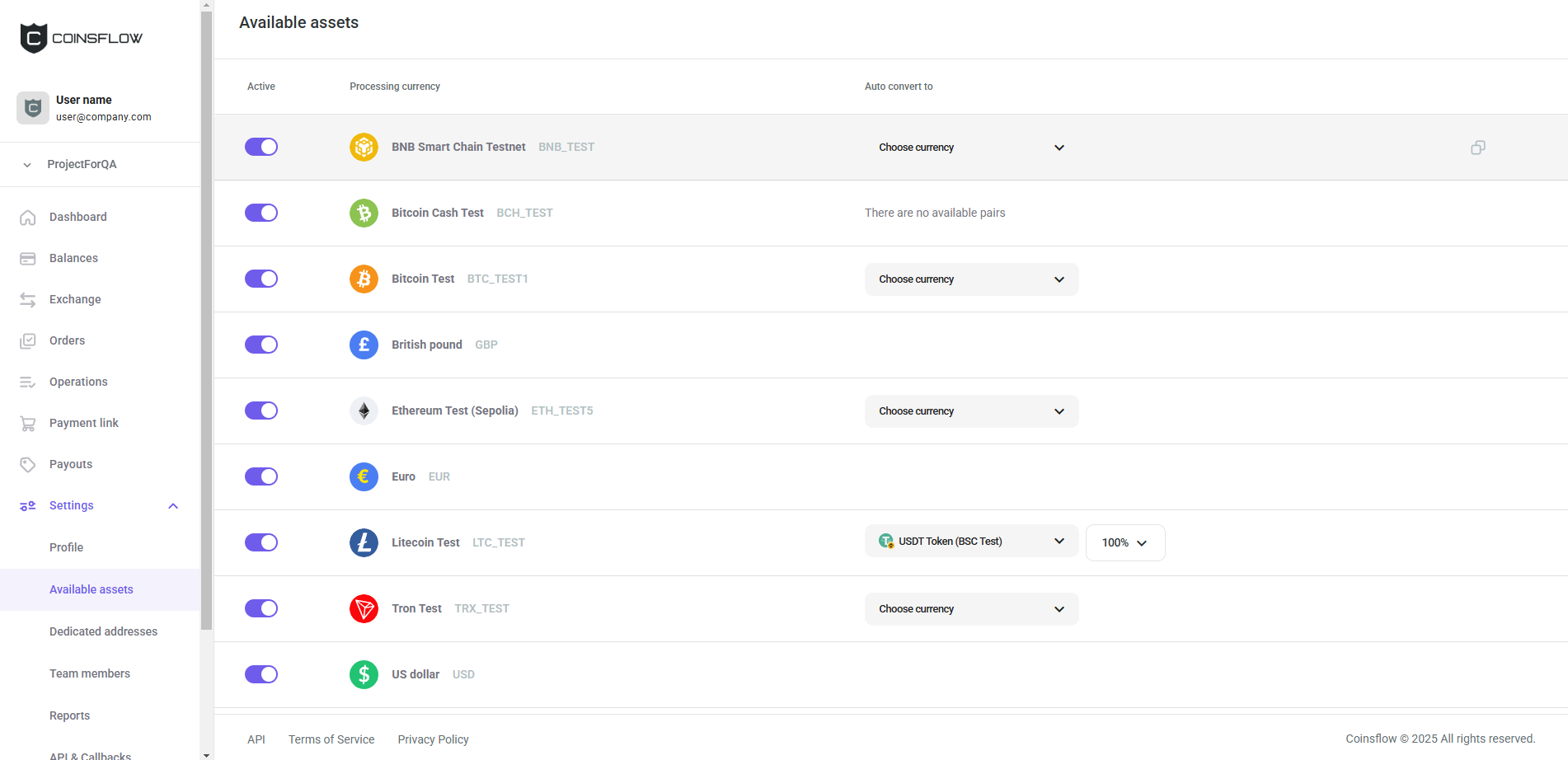The width and height of the screenshot is (1568, 760).
Task: Open Bitcoin Test auto-convert currency dropdown
Action: tap(971, 279)
